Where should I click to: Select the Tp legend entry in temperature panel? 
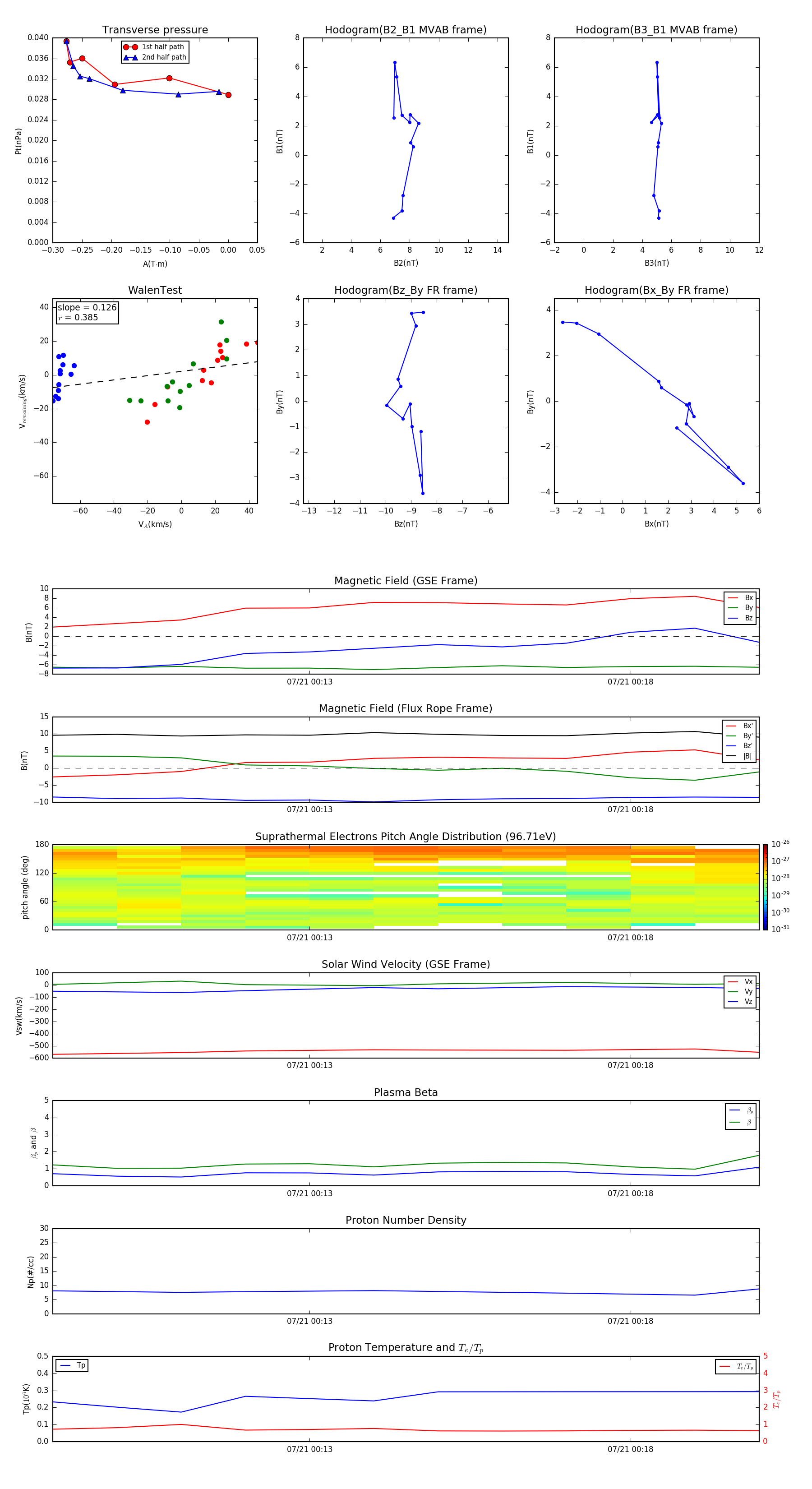pos(72,1365)
